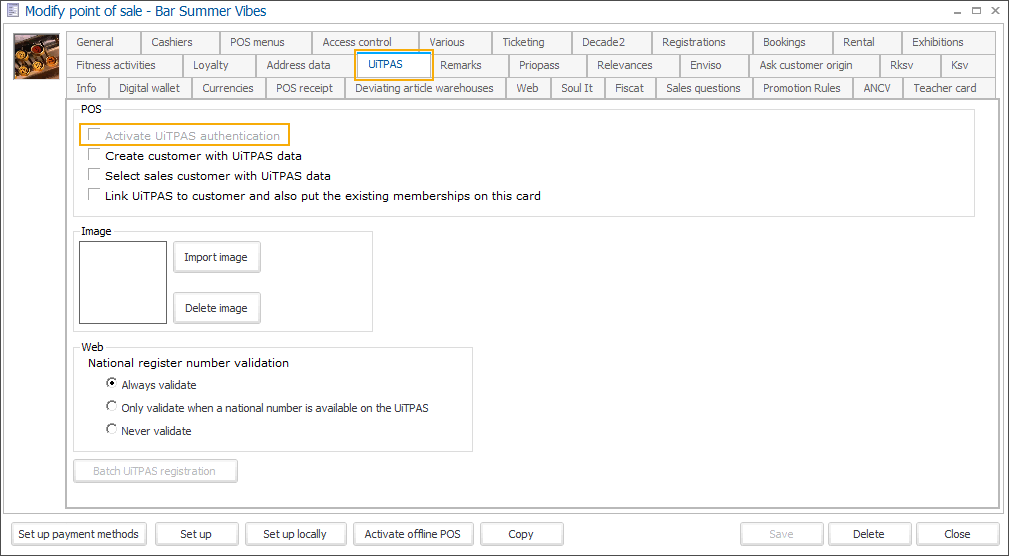
Task: Go to the Loyalty tab
Action: pyautogui.click(x=210, y=65)
